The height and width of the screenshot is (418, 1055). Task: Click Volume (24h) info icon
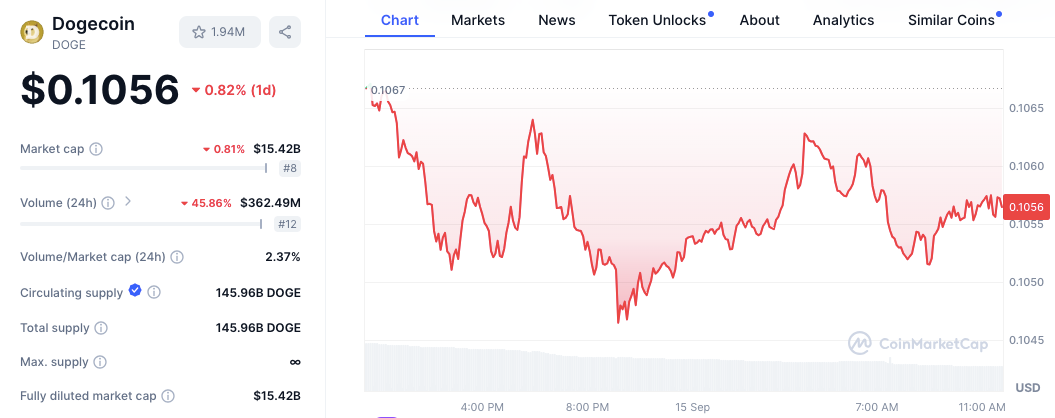(108, 203)
